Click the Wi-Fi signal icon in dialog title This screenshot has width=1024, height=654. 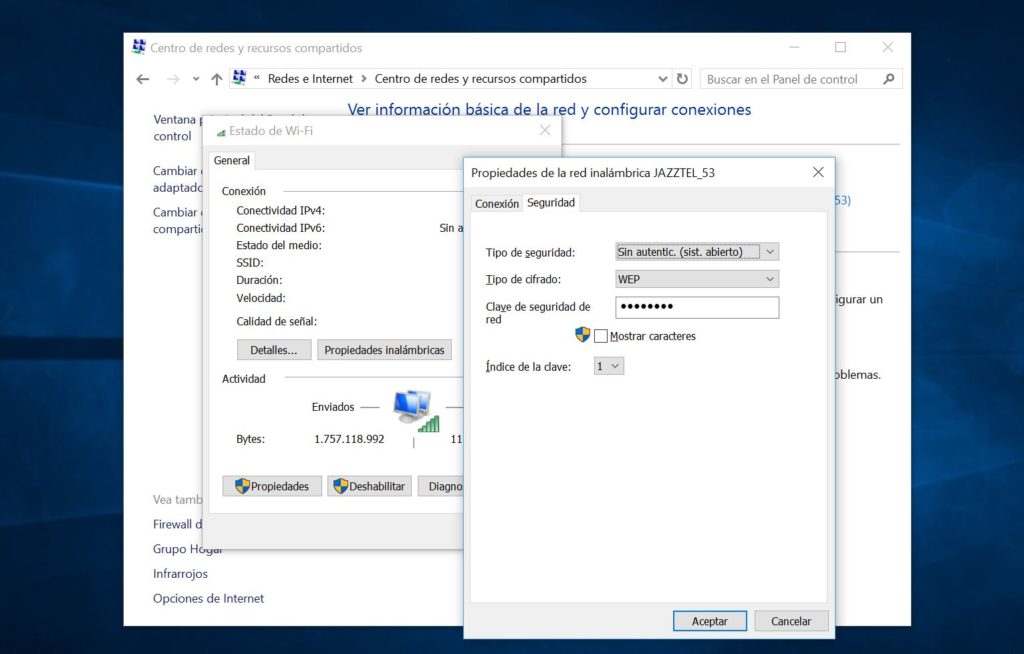(x=221, y=132)
